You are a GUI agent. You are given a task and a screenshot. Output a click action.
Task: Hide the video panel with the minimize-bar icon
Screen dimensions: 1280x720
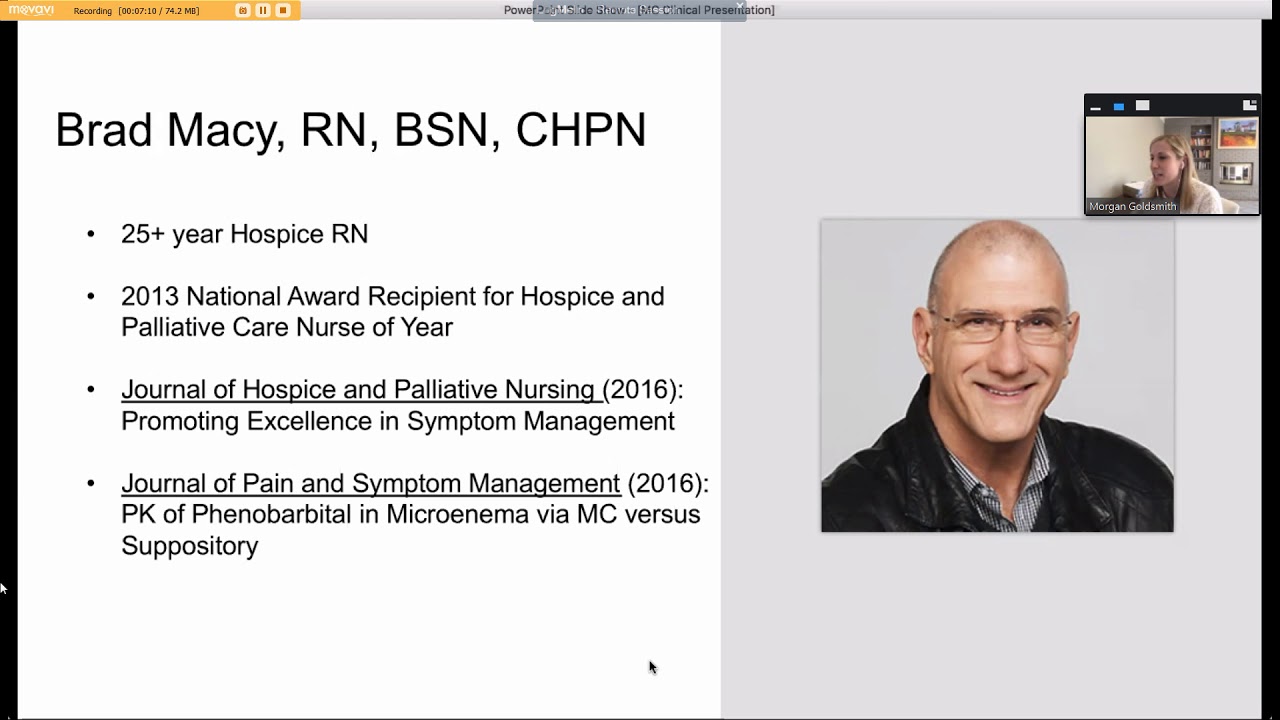coord(1096,106)
